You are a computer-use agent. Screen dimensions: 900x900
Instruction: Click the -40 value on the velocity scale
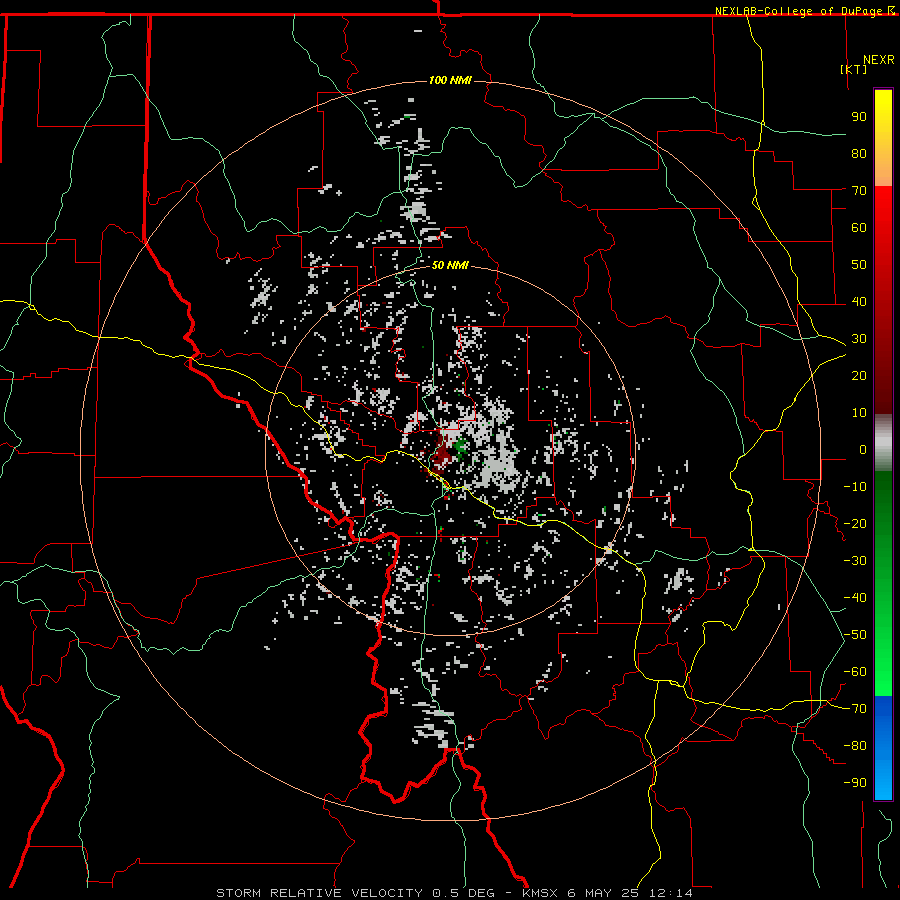855,598
